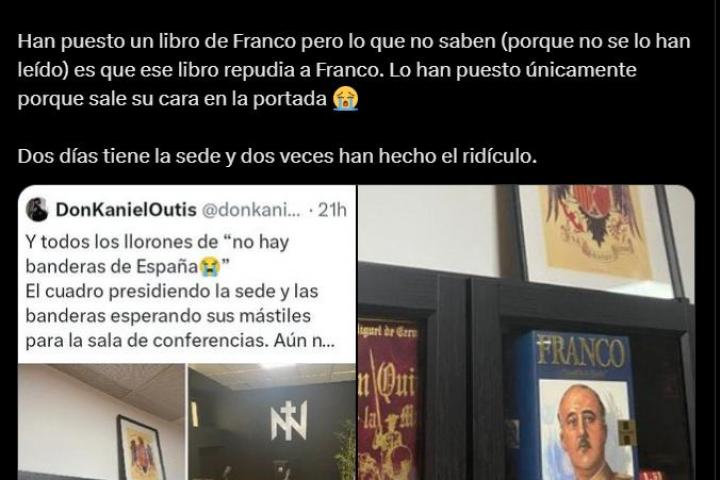The image size is (720, 480).
Task: Click the white NN logo on black wall
Action: tap(289, 420)
